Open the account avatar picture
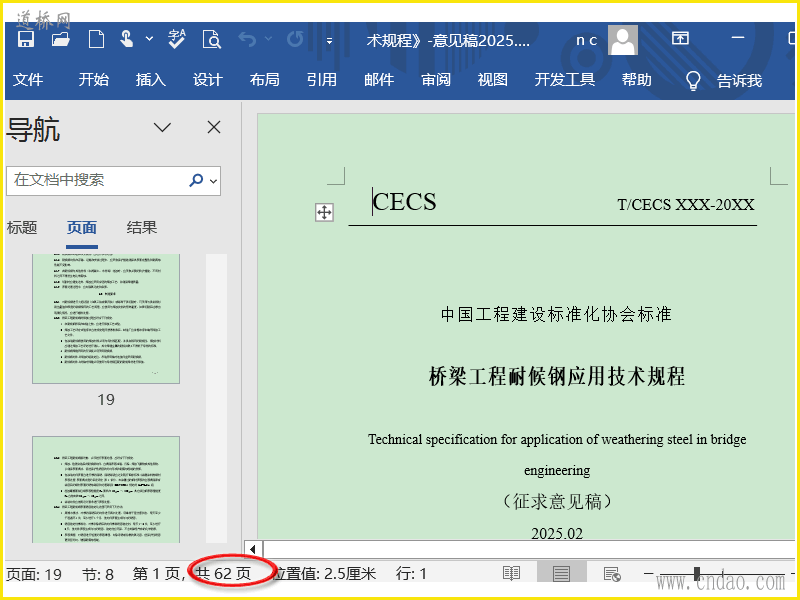 point(622,40)
